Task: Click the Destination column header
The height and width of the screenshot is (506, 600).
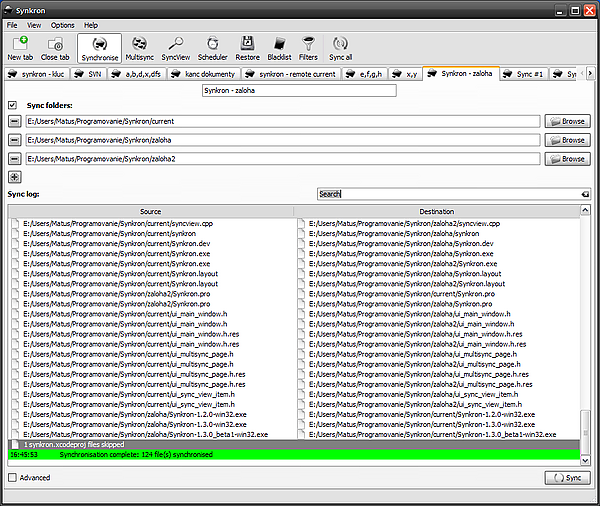Action: pos(437,212)
